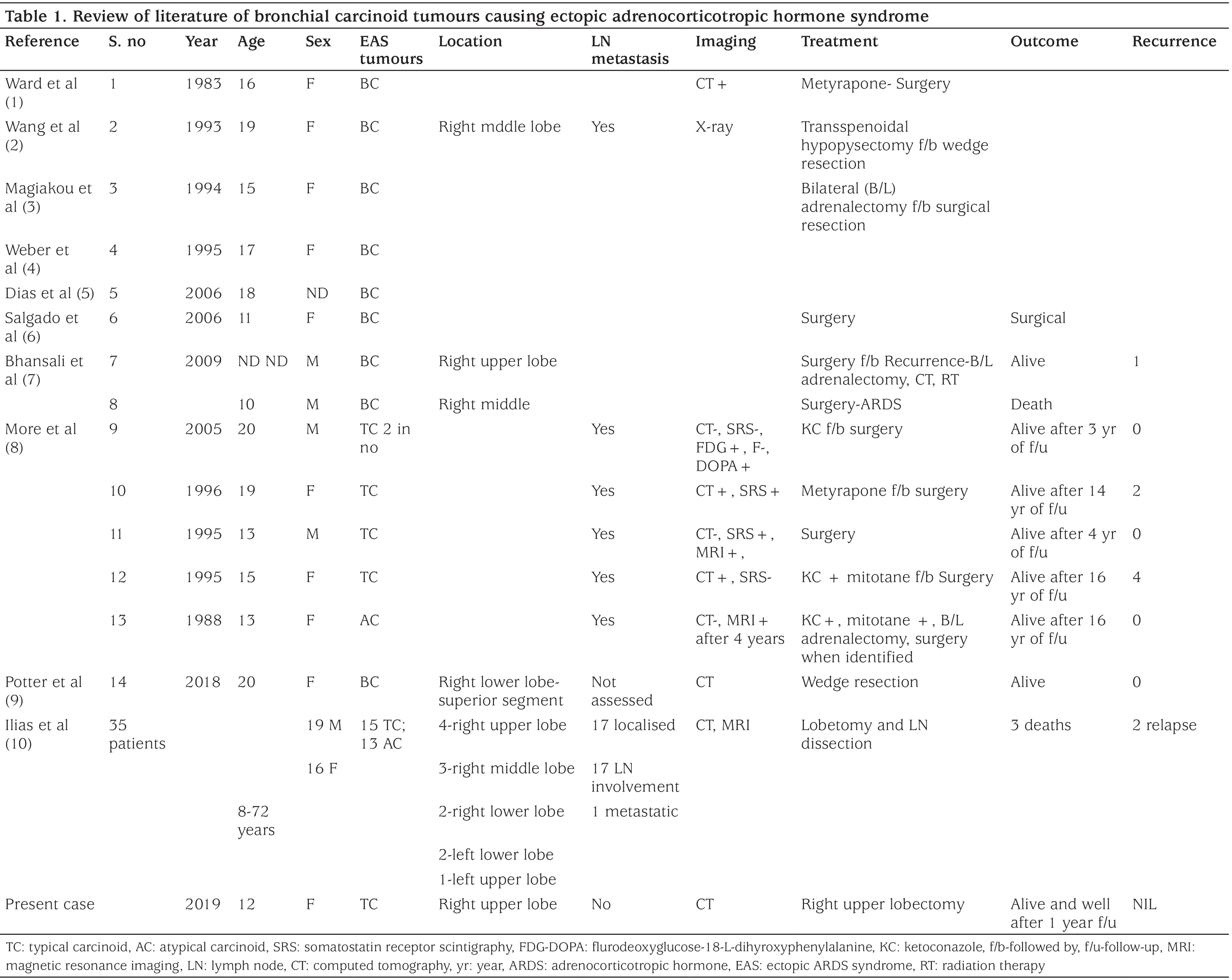Click 'Right upper lobectomy' treatment cell
This screenshot has width=1232, height=980.
(882, 905)
